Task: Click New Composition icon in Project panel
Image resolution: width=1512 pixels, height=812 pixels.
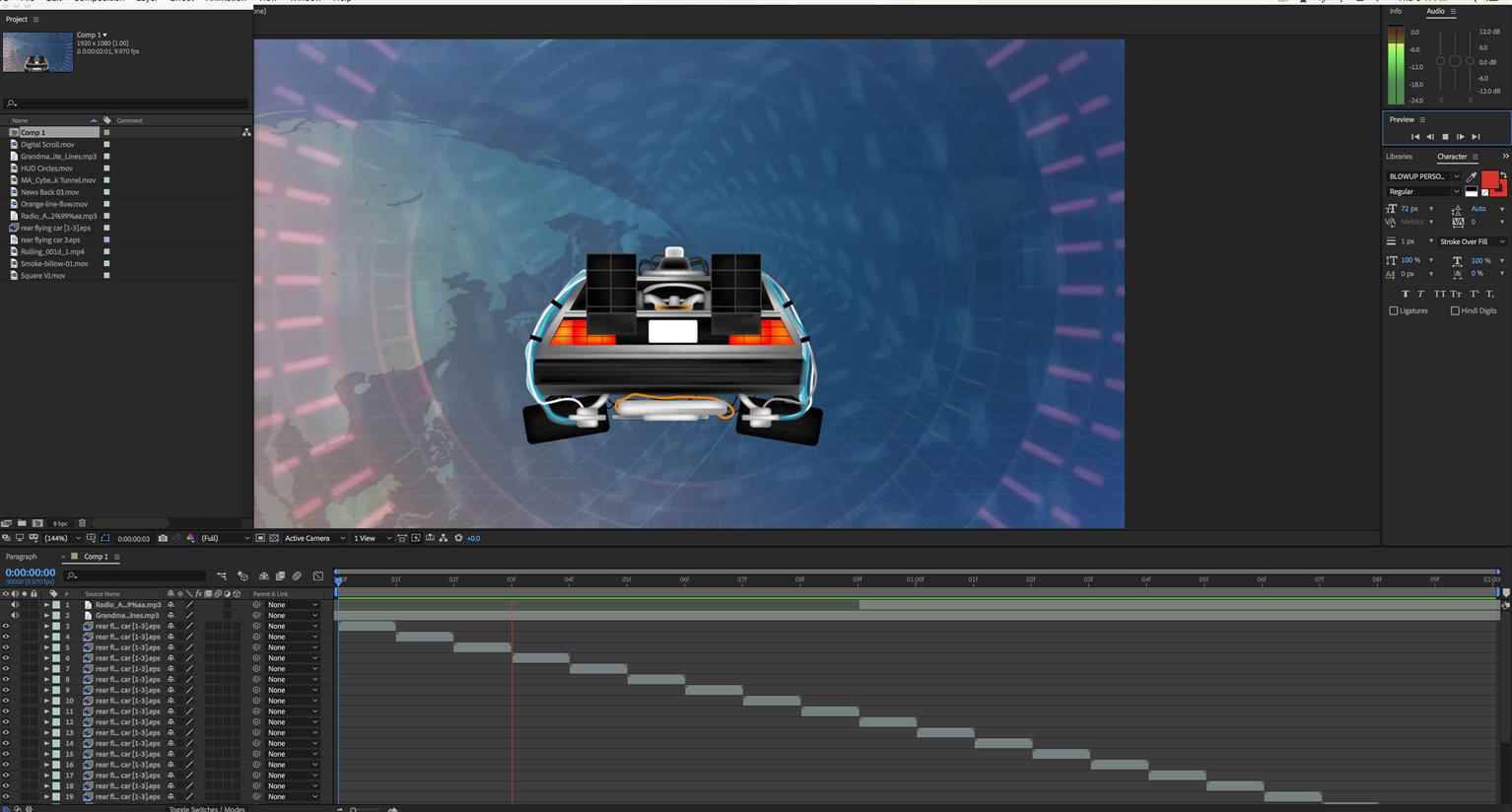Action: pos(37,523)
